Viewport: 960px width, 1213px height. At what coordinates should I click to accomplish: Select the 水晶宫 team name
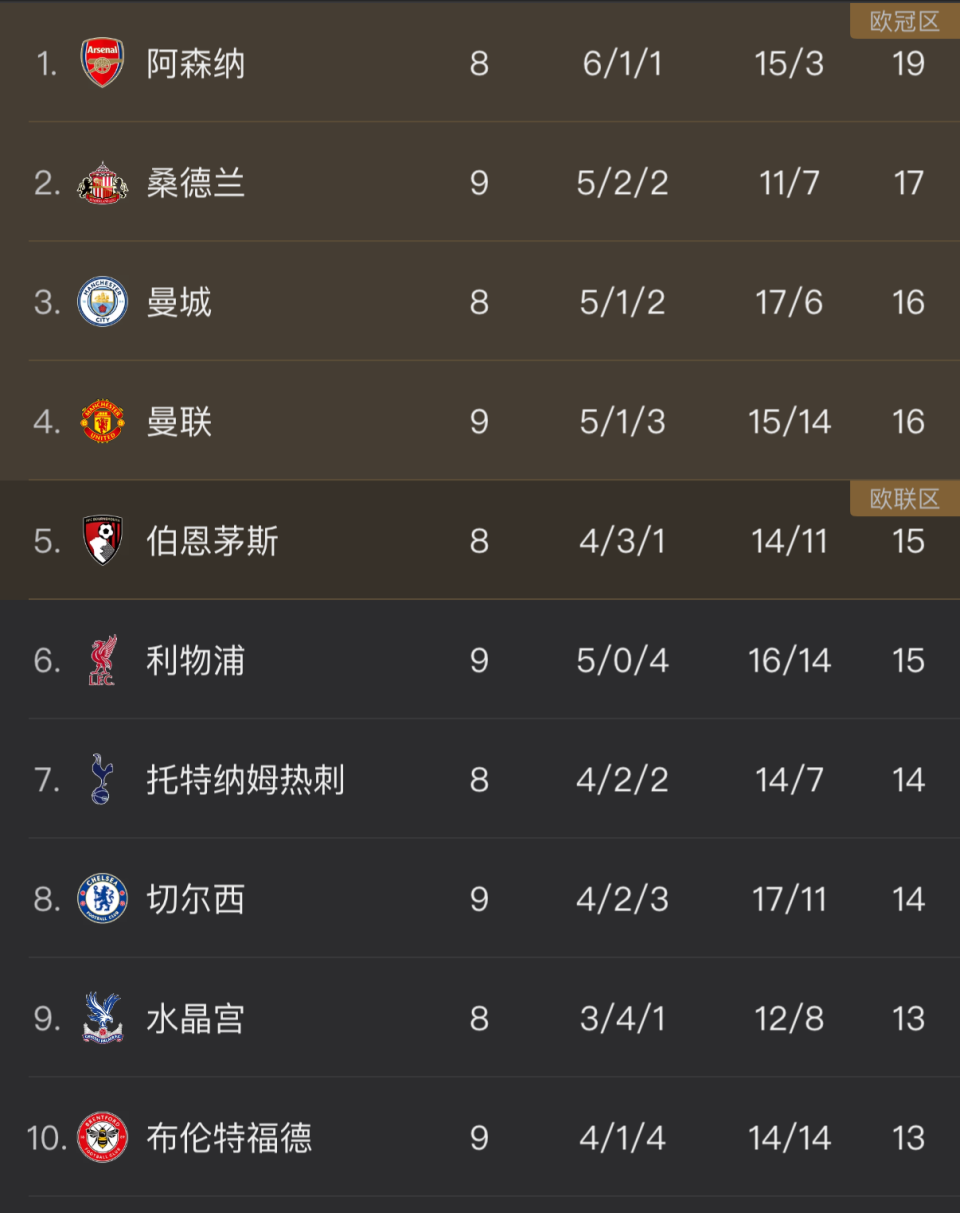pos(195,1018)
